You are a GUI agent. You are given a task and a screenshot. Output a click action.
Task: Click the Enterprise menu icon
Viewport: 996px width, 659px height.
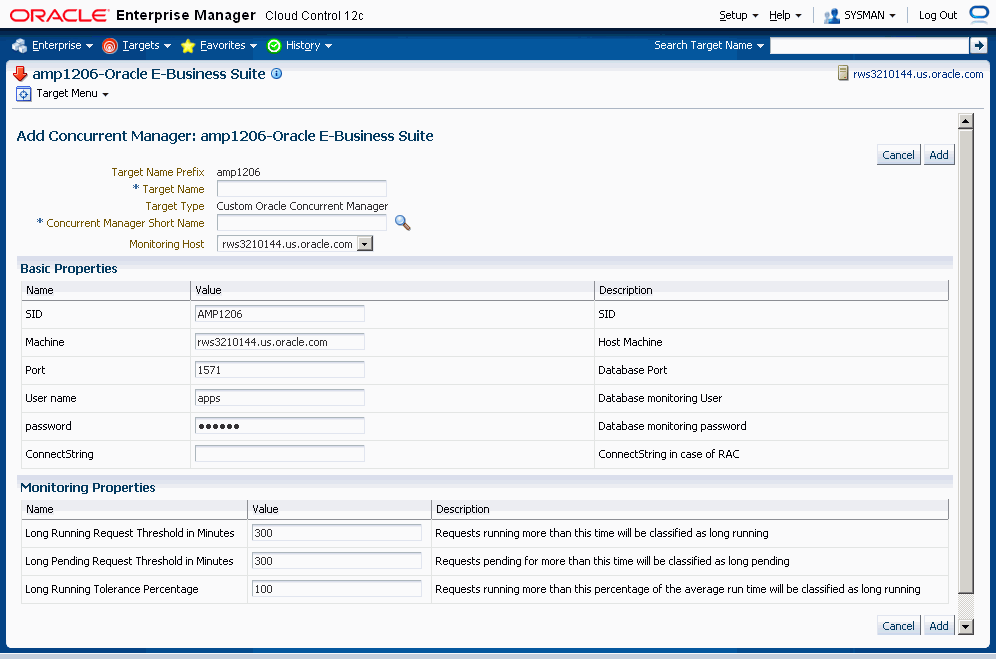click(x=20, y=46)
